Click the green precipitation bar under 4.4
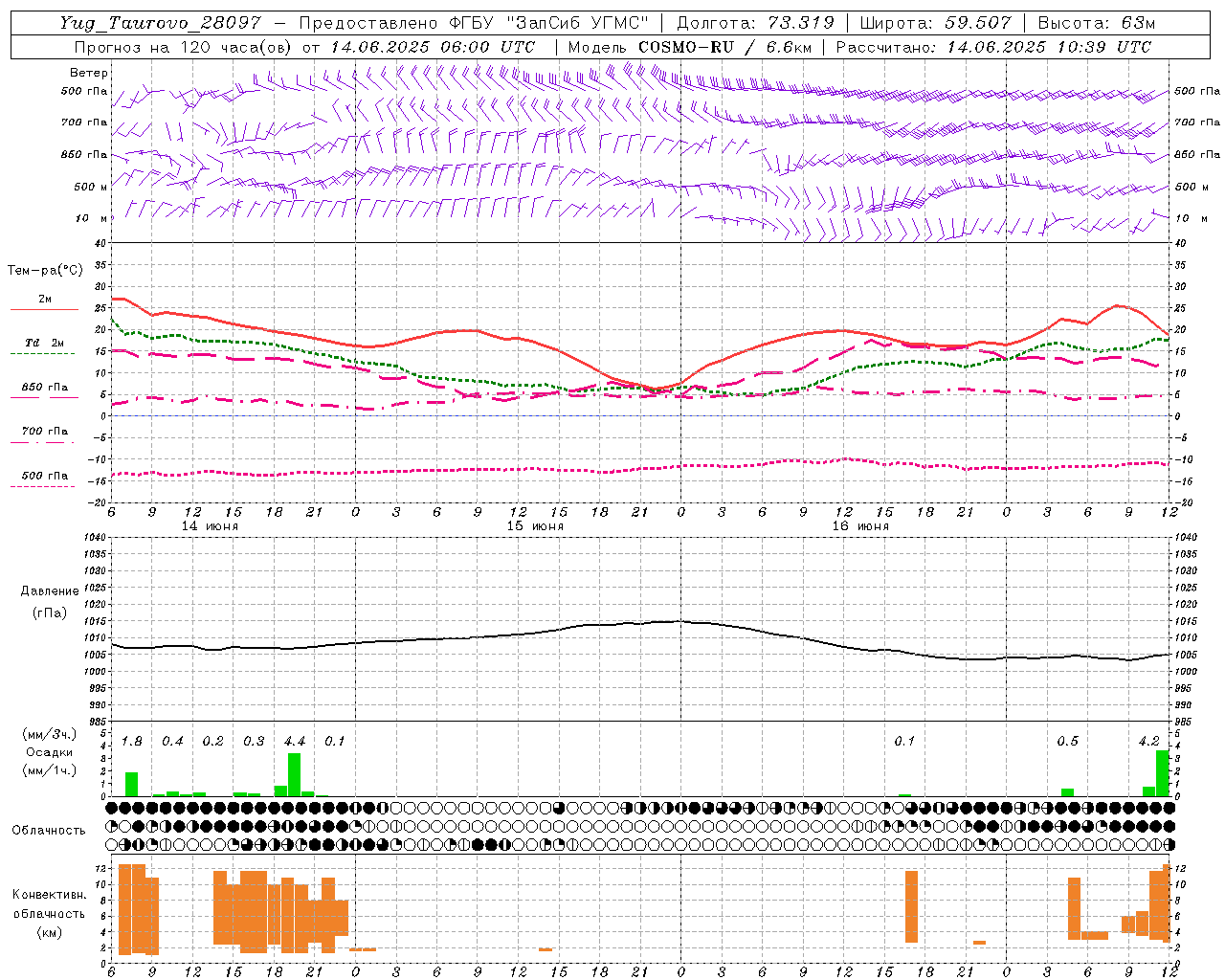 (294, 775)
